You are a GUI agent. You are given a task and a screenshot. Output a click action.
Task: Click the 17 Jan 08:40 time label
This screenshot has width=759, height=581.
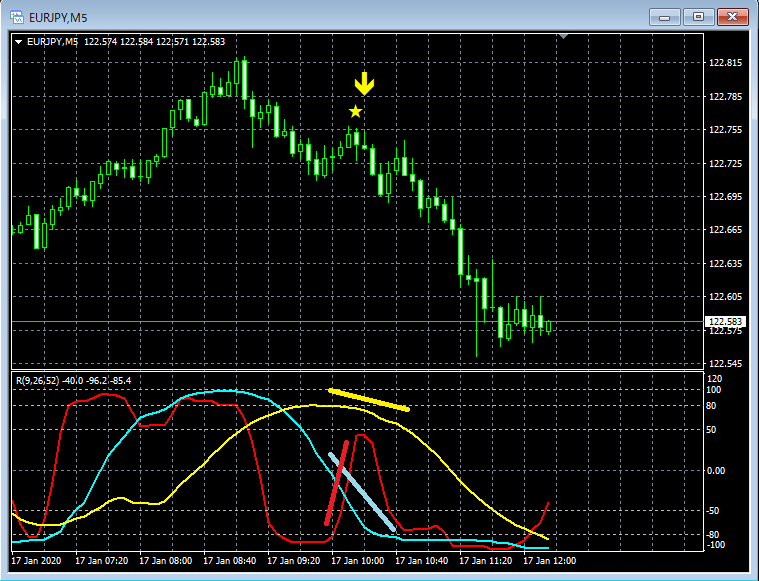(x=229, y=561)
